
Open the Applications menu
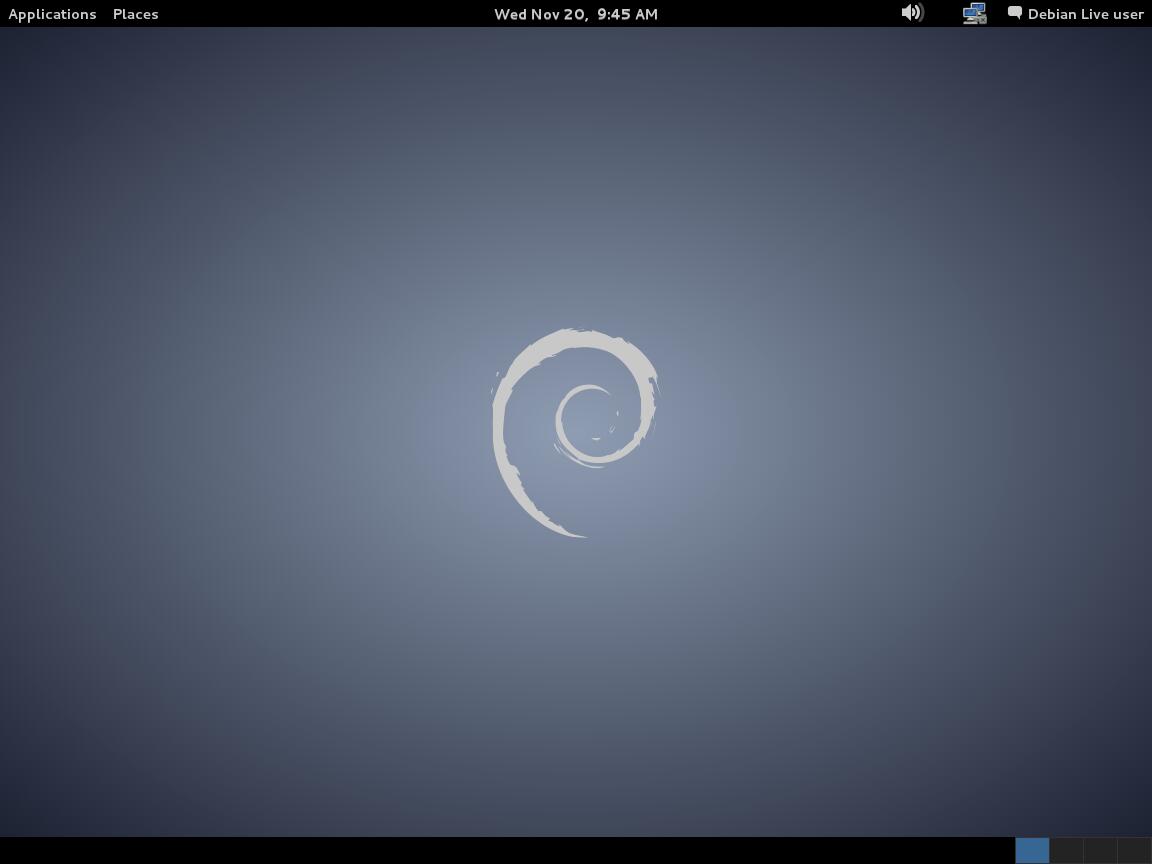[x=52, y=14]
